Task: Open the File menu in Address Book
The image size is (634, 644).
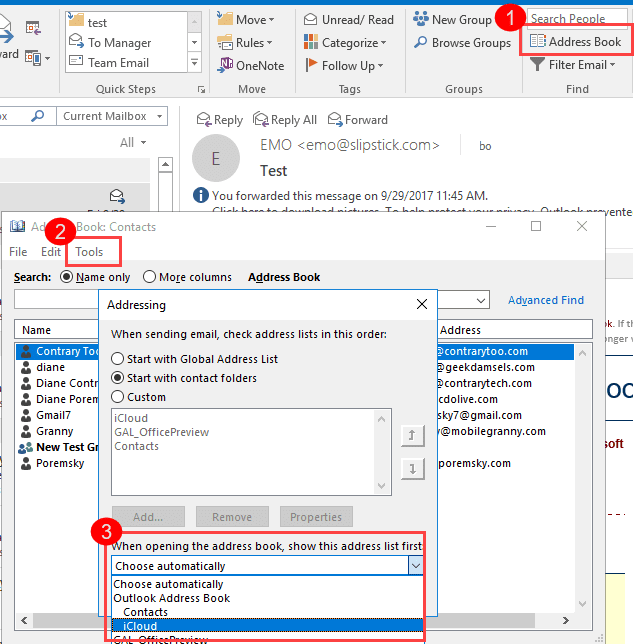Action: point(18,252)
